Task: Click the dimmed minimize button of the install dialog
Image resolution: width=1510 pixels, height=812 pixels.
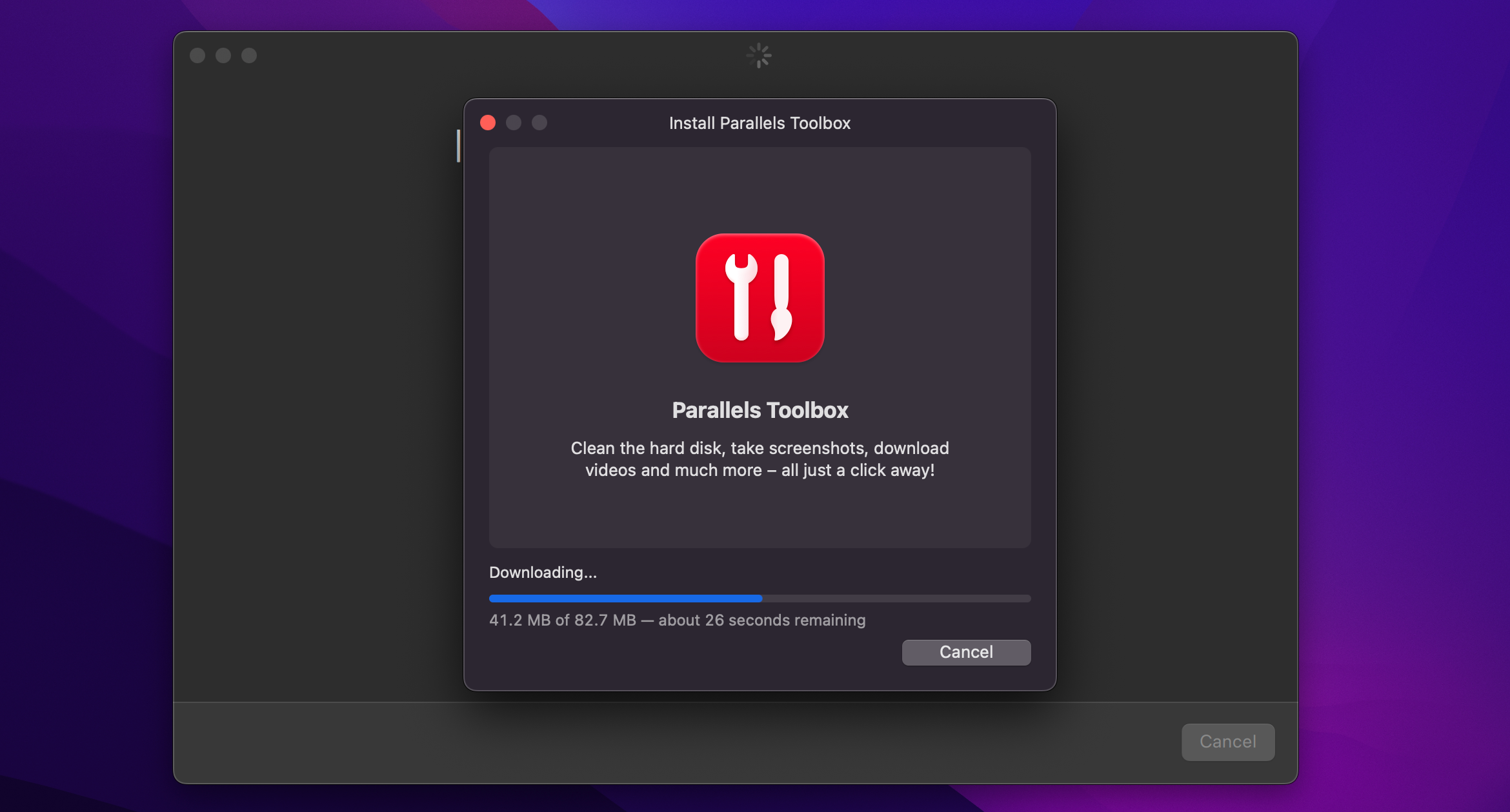Action: 514,123
